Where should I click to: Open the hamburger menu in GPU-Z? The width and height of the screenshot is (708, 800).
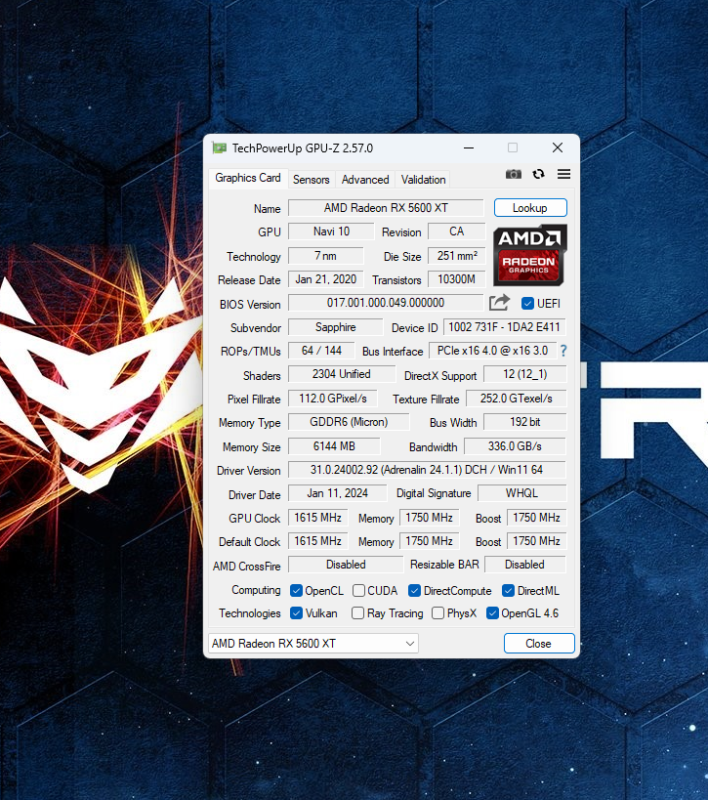coord(564,174)
